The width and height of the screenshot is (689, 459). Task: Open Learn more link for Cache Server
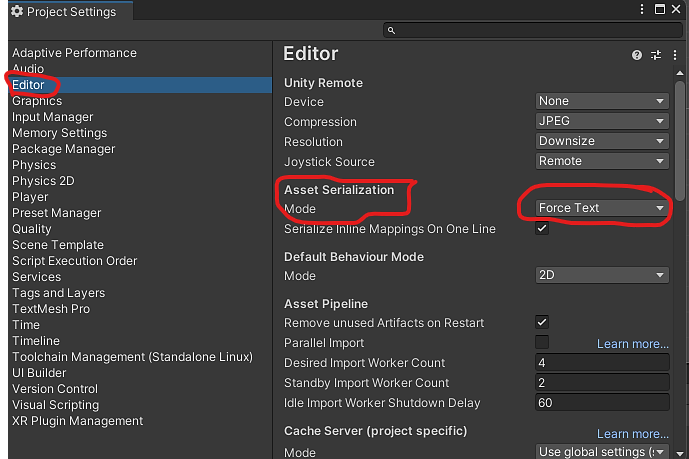[x=632, y=434]
